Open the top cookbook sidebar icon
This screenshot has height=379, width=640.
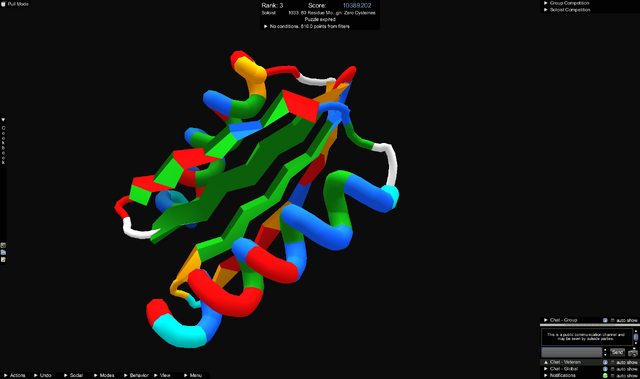(3, 245)
